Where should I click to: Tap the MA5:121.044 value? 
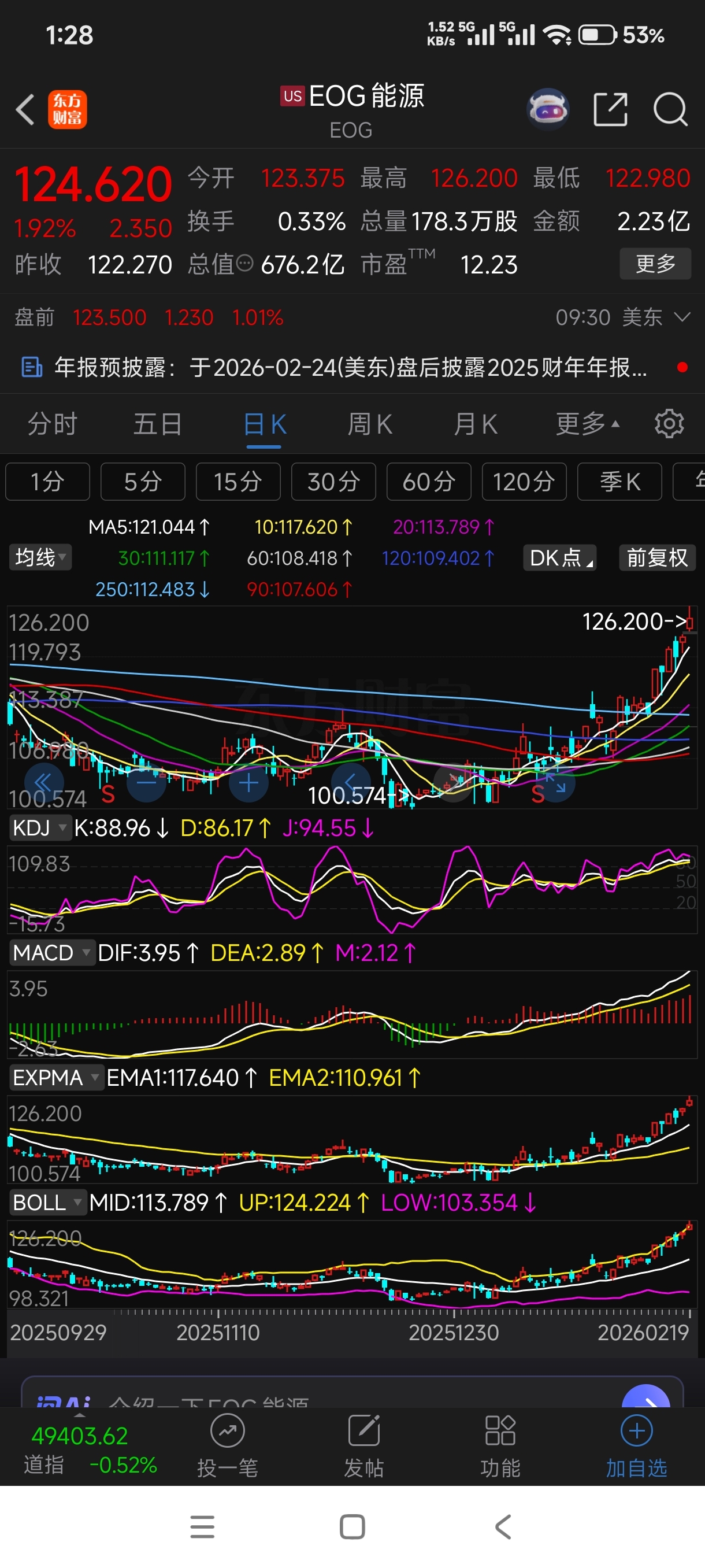click(149, 527)
